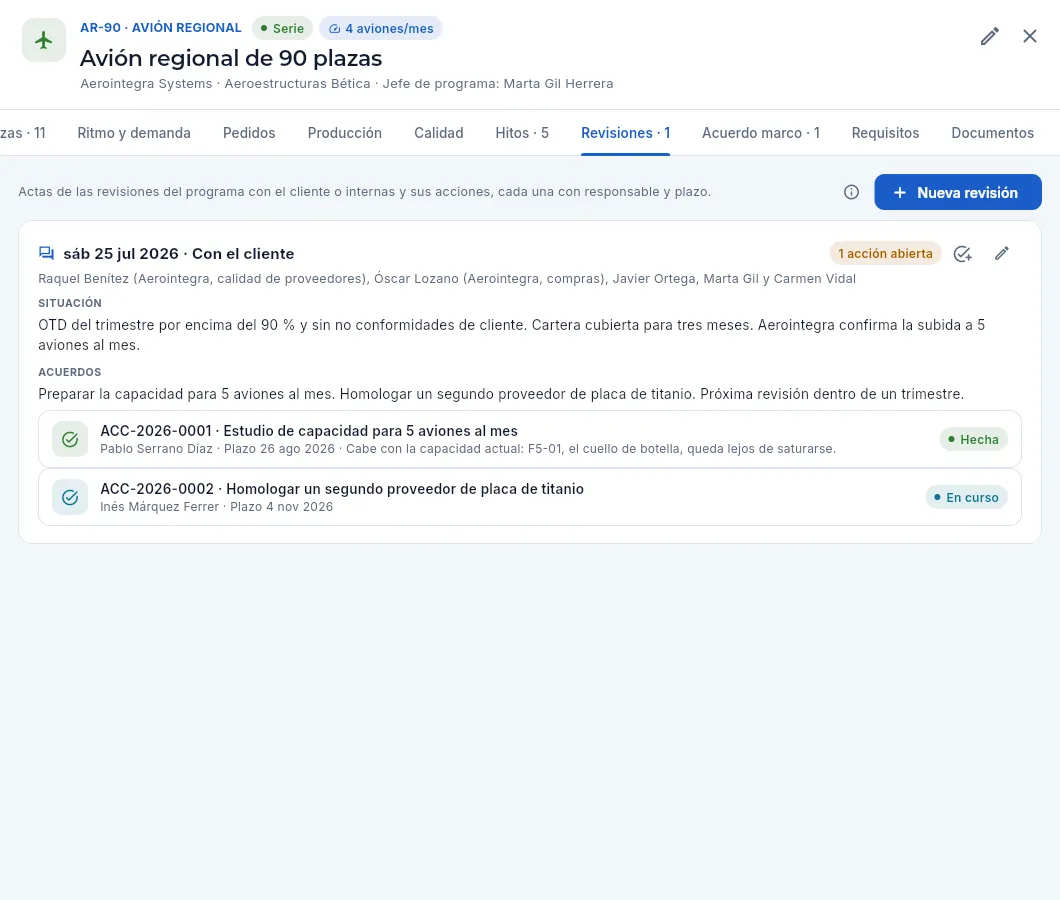Screen dimensions: 1060x900
Task: Open the info icon beside Nueva revisión
Action: coord(851,192)
